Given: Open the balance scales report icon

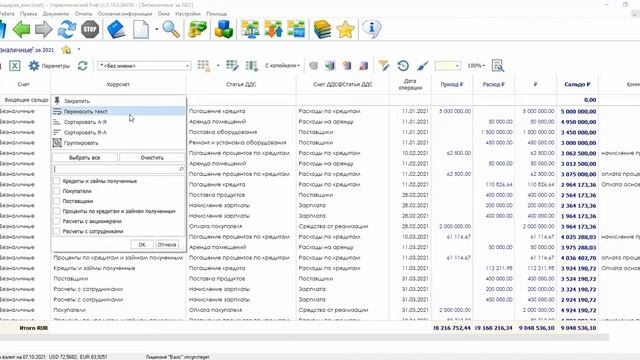Looking at the screenshot, I should tap(250, 29).
